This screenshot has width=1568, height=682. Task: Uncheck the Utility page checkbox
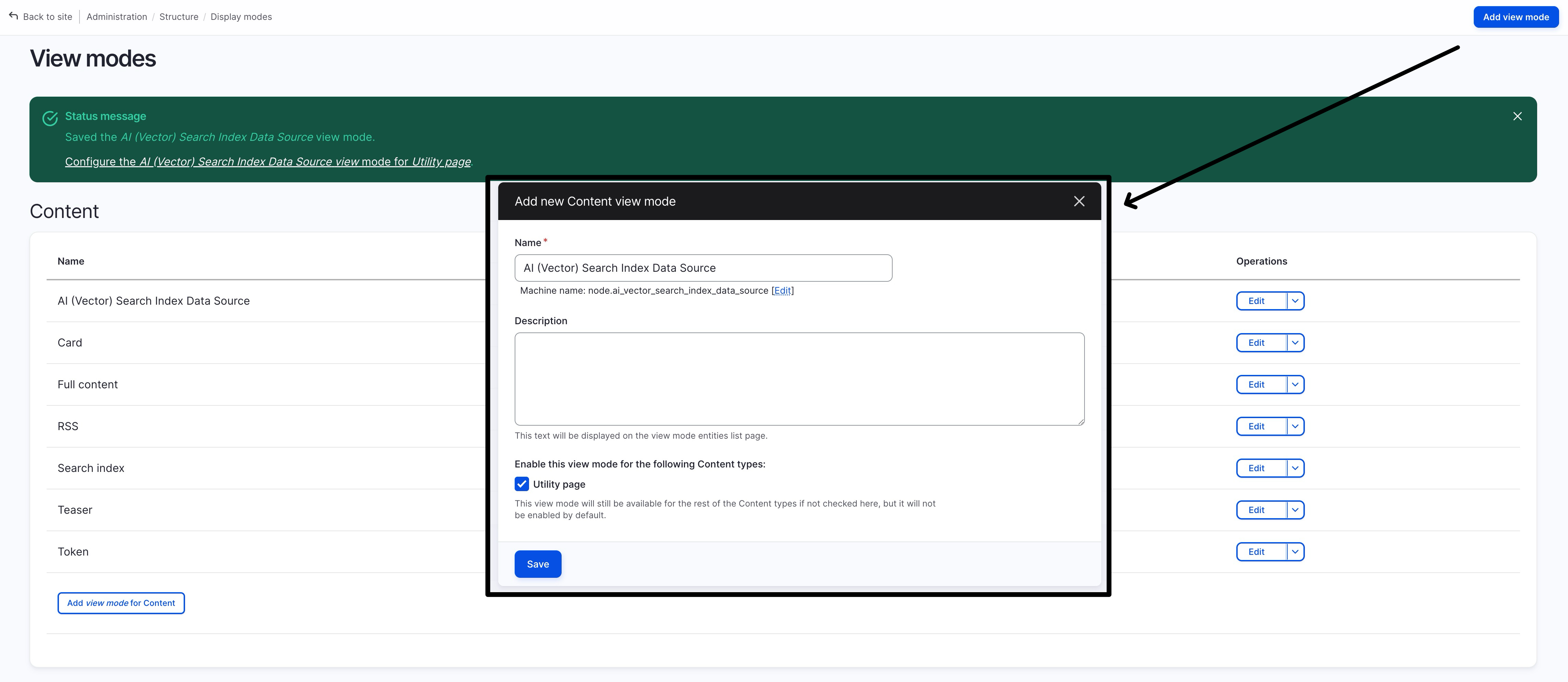tap(522, 484)
